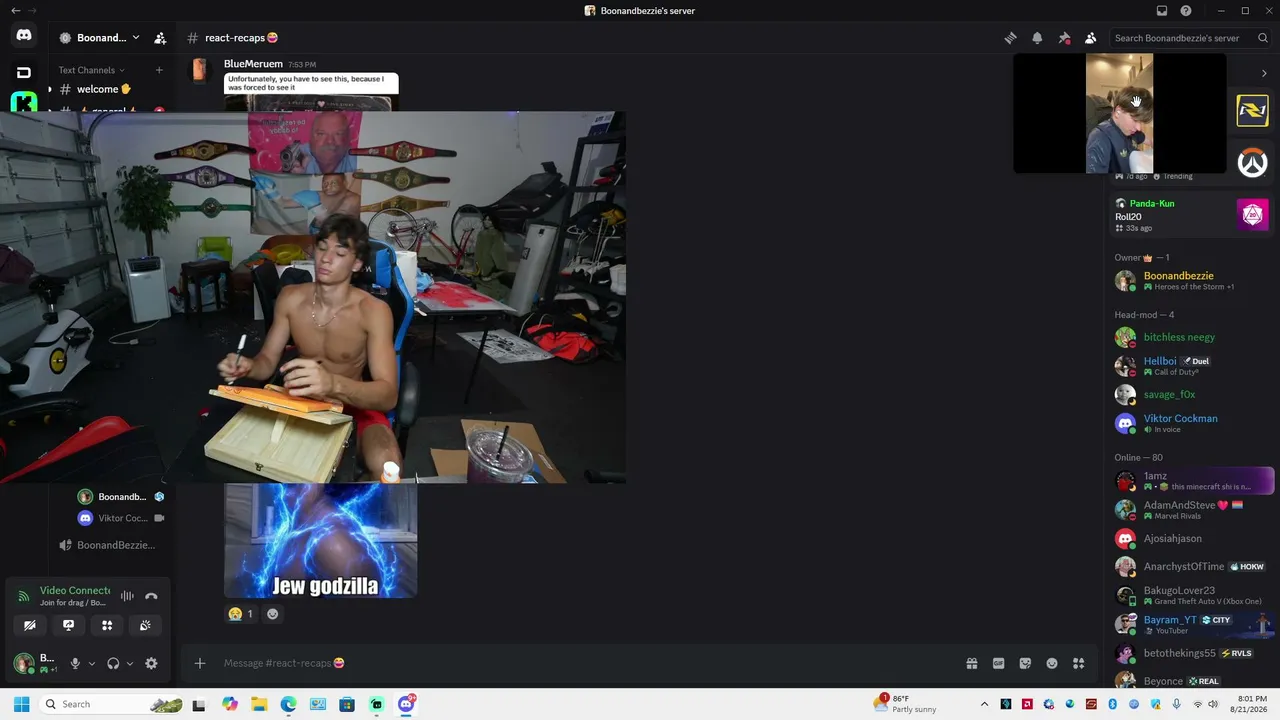
Task: Open Hellboi member profile
Action: pos(1191,366)
